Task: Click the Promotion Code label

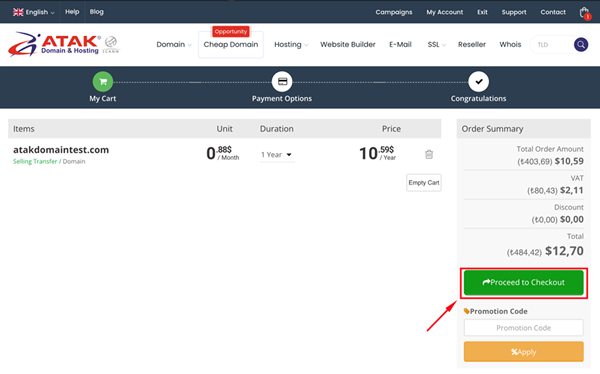Action: pyautogui.click(x=499, y=311)
